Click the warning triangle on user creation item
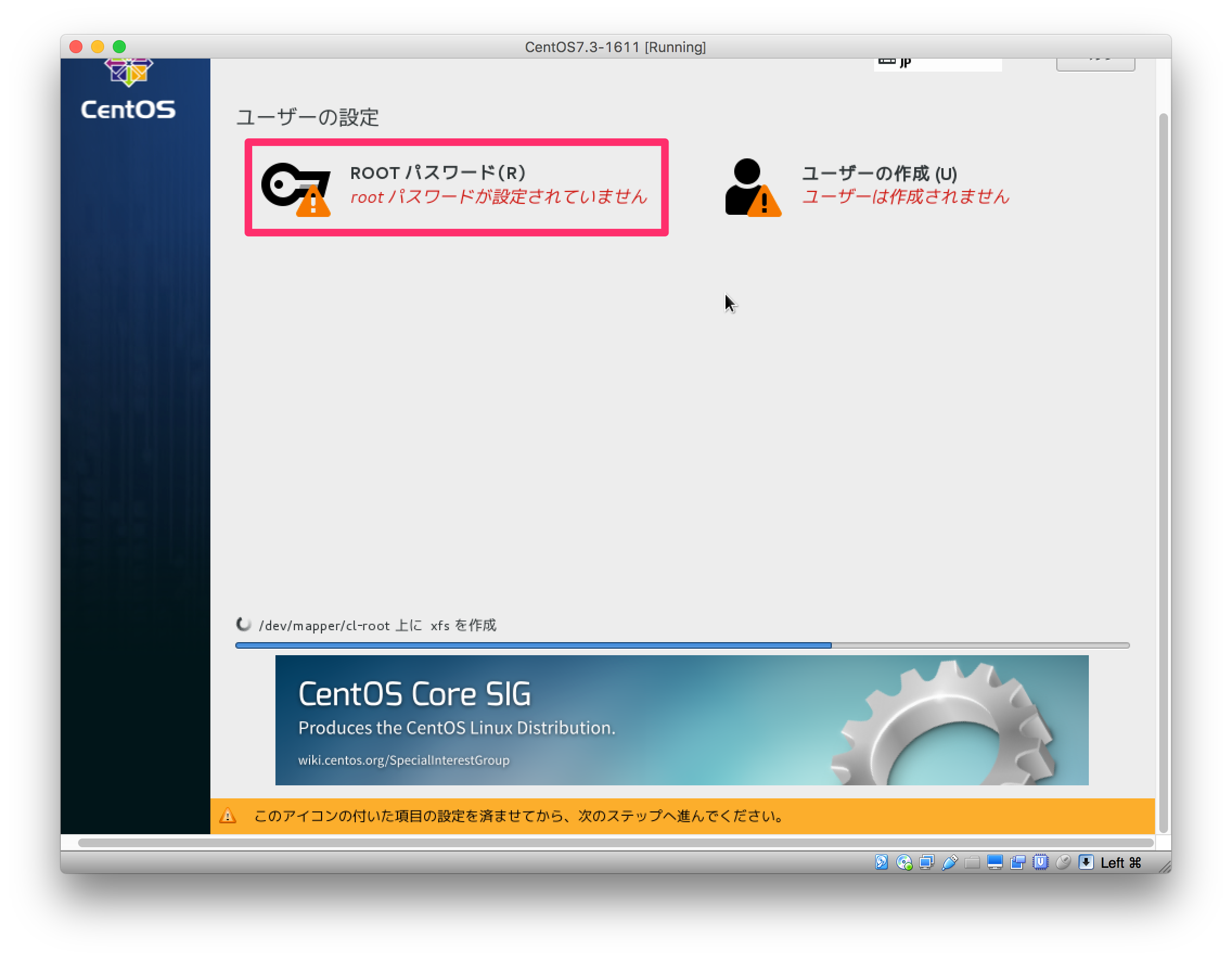Viewport: 1232px width, 960px height. pyautogui.click(x=766, y=202)
